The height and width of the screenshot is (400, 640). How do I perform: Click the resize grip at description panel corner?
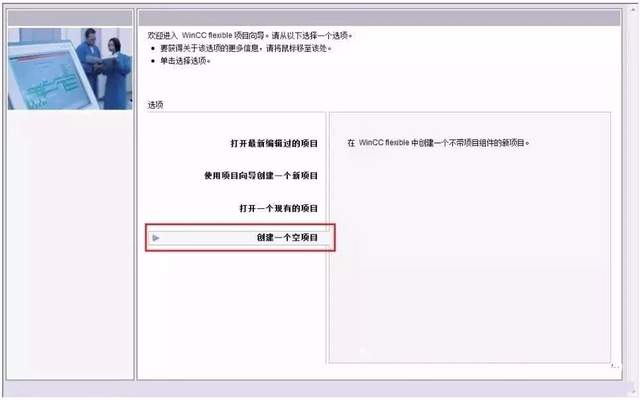click(614, 365)
